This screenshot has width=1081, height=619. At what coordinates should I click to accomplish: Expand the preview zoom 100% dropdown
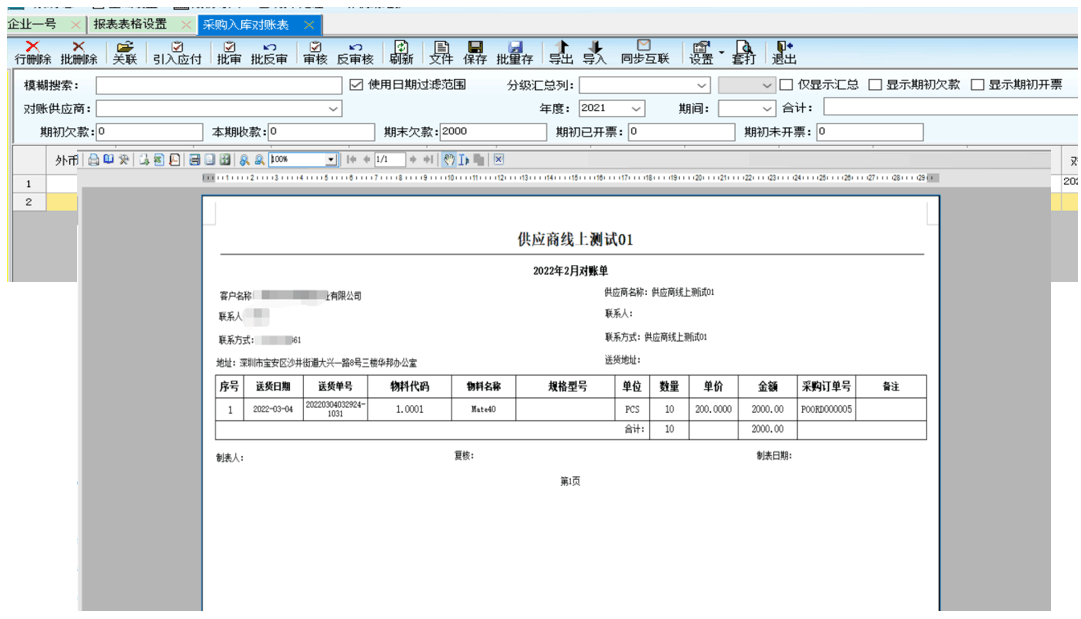pyautogui.click(x=331, y=160)
